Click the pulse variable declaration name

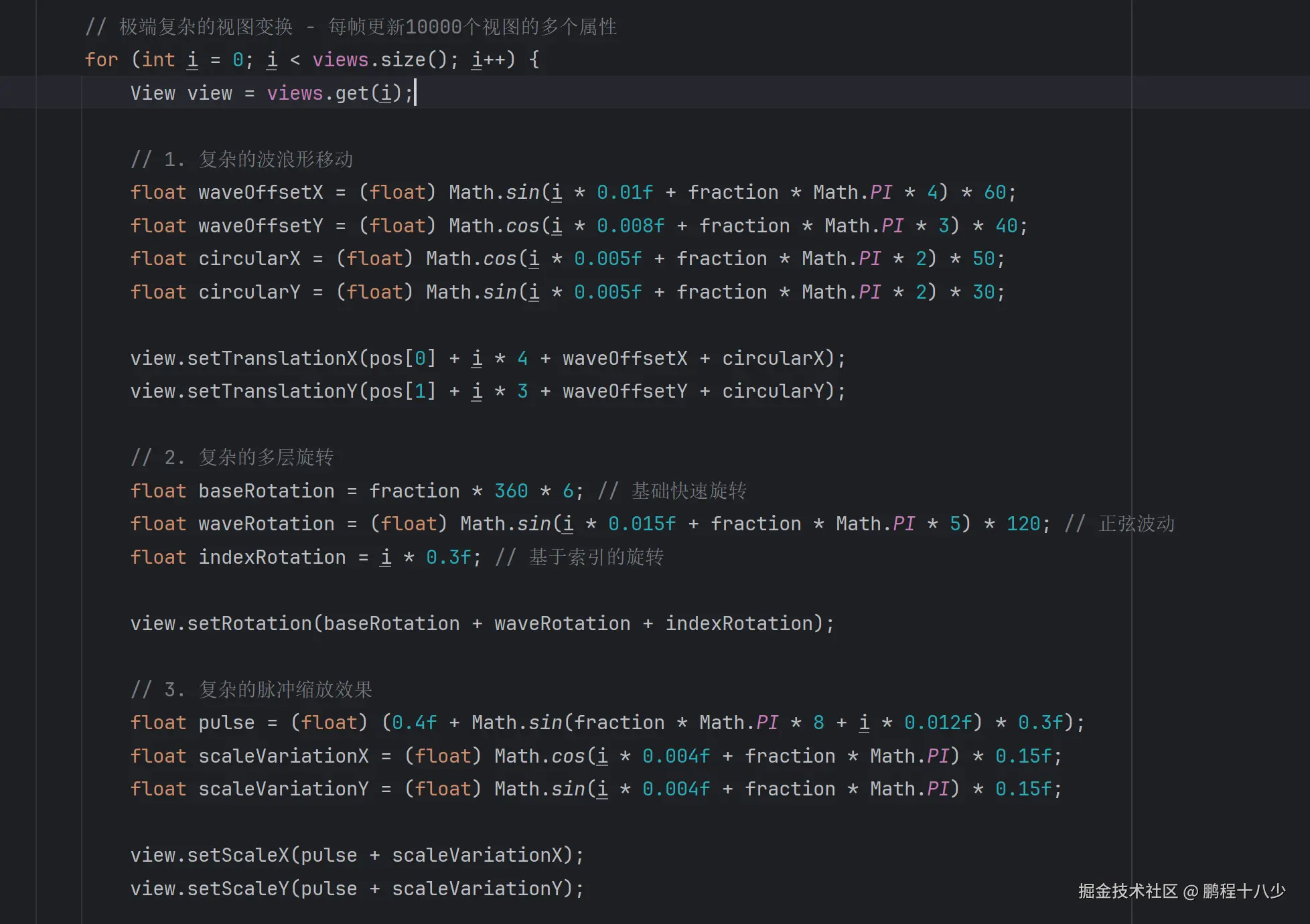226,723
